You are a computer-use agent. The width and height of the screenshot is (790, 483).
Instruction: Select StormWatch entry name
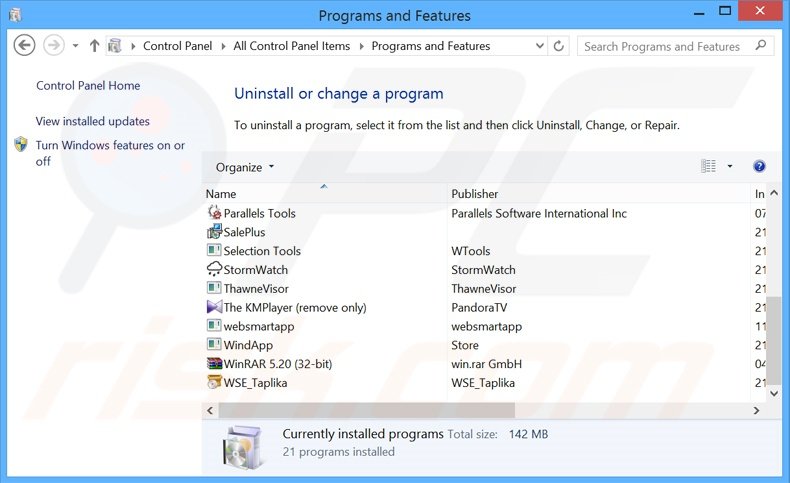click(x=255, y=270)
